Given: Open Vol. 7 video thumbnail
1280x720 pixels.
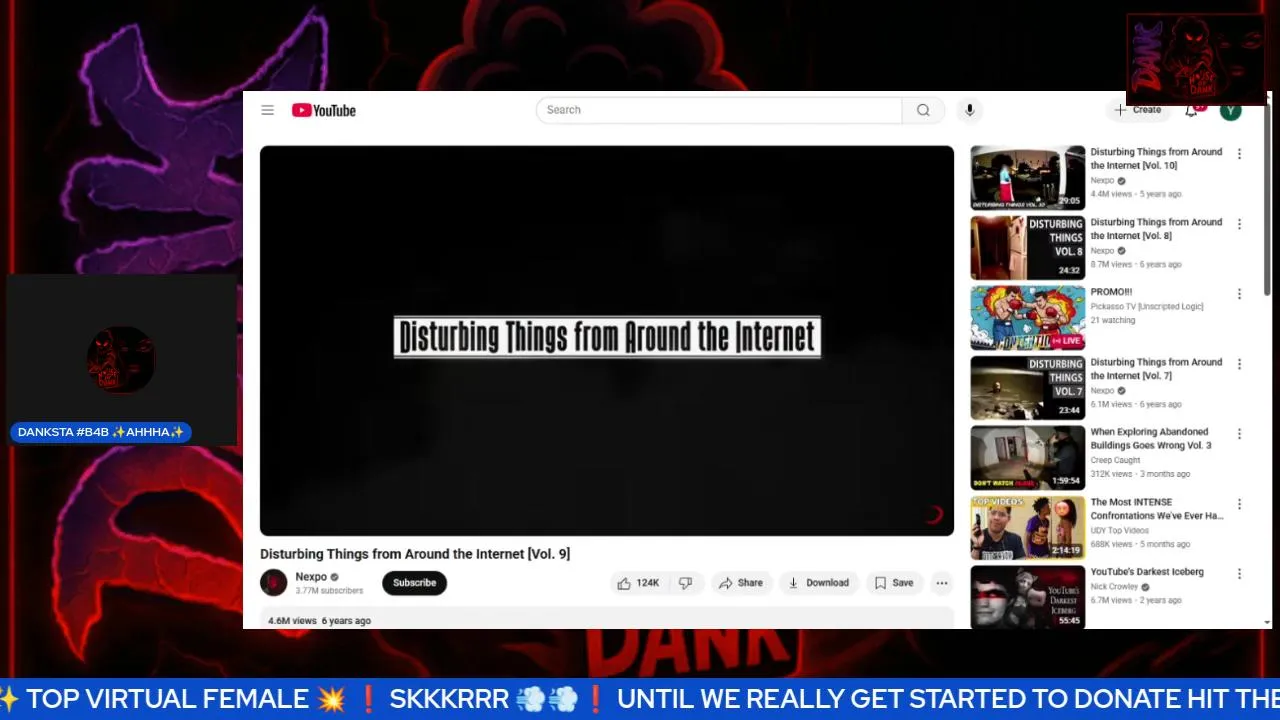Looking at the screenshot, I should 1027,388.
